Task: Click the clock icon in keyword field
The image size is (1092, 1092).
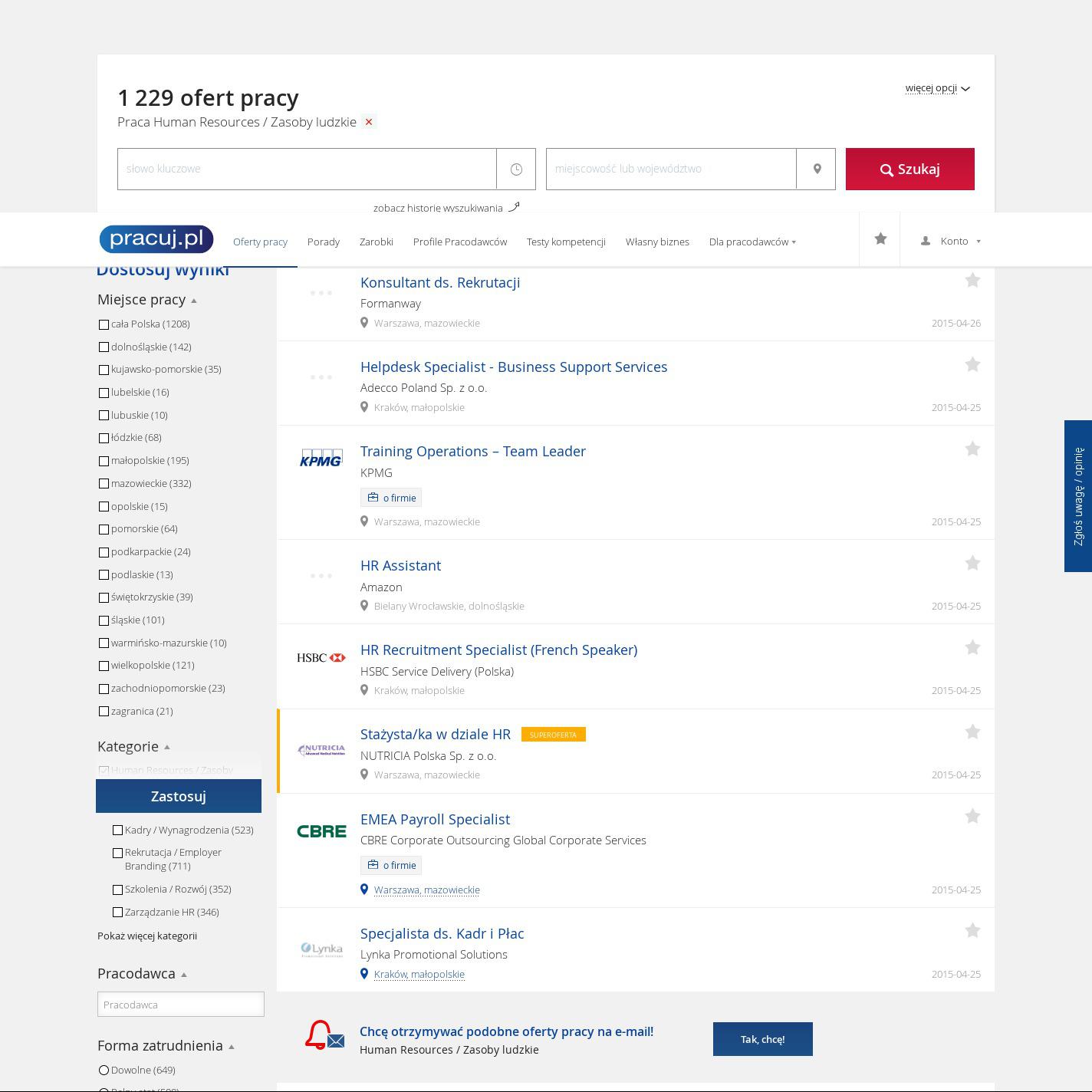Action: 516,169
